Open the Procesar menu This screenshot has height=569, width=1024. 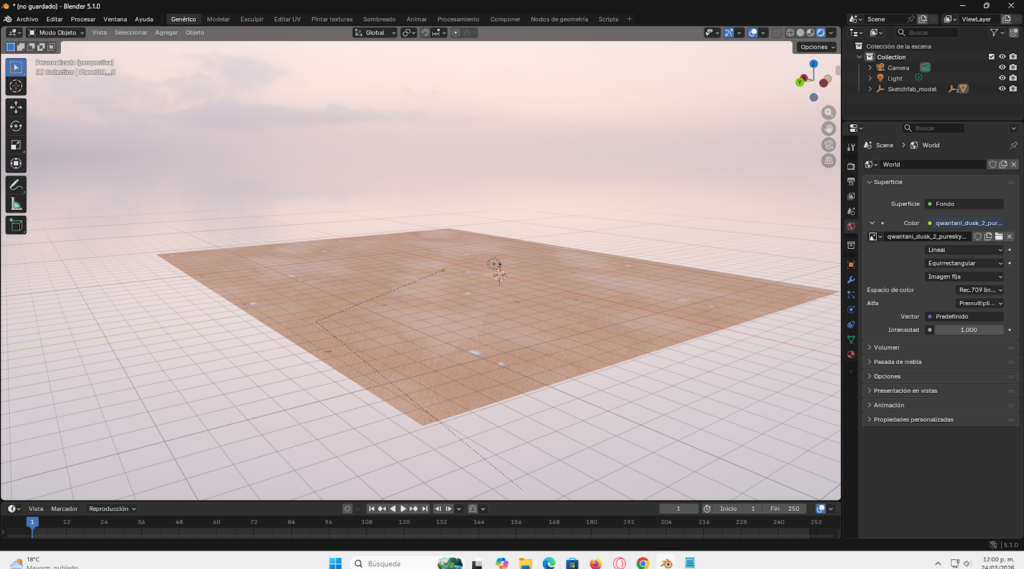[x=83, y=20]
